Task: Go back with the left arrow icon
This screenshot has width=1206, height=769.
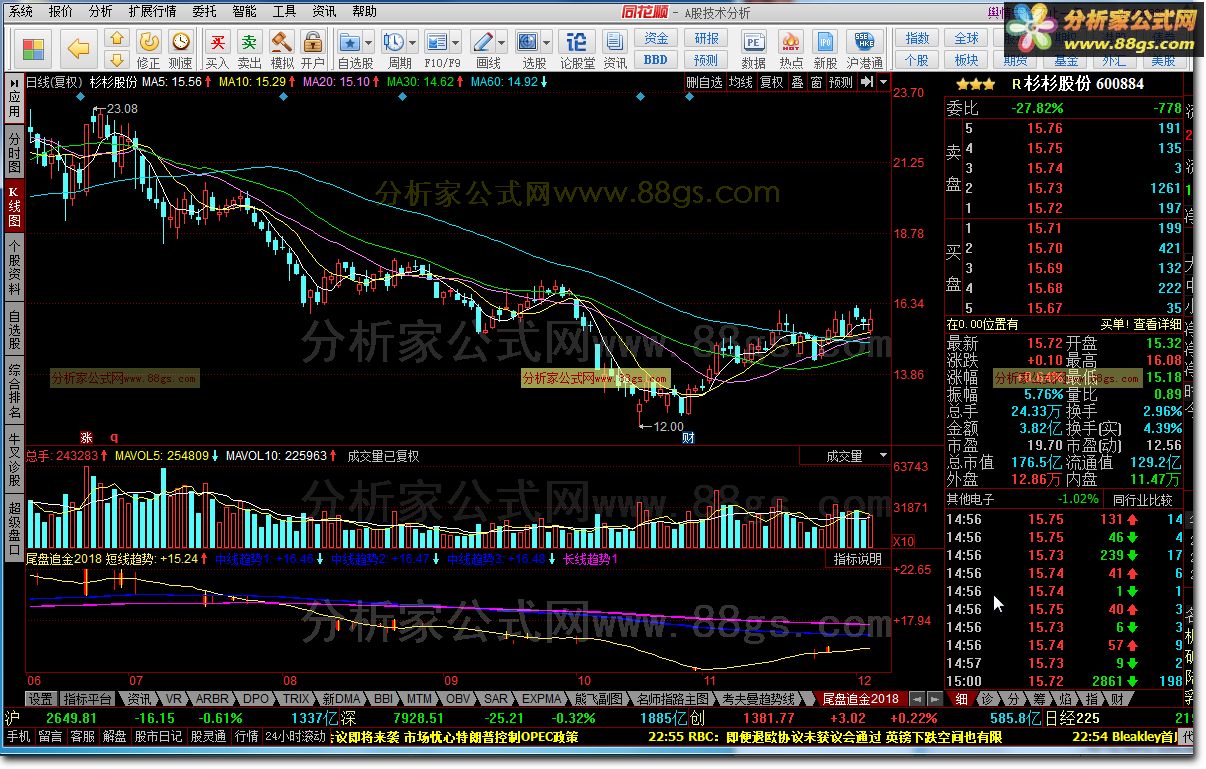Action: 78,47
